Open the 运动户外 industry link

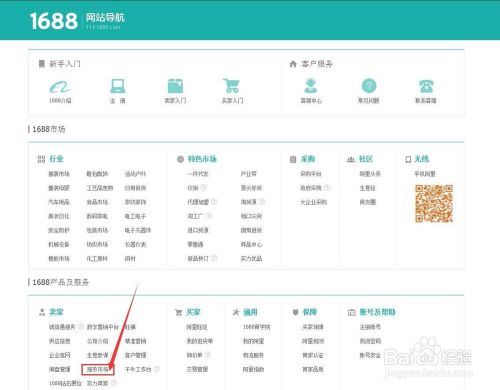tap(135, 174)
